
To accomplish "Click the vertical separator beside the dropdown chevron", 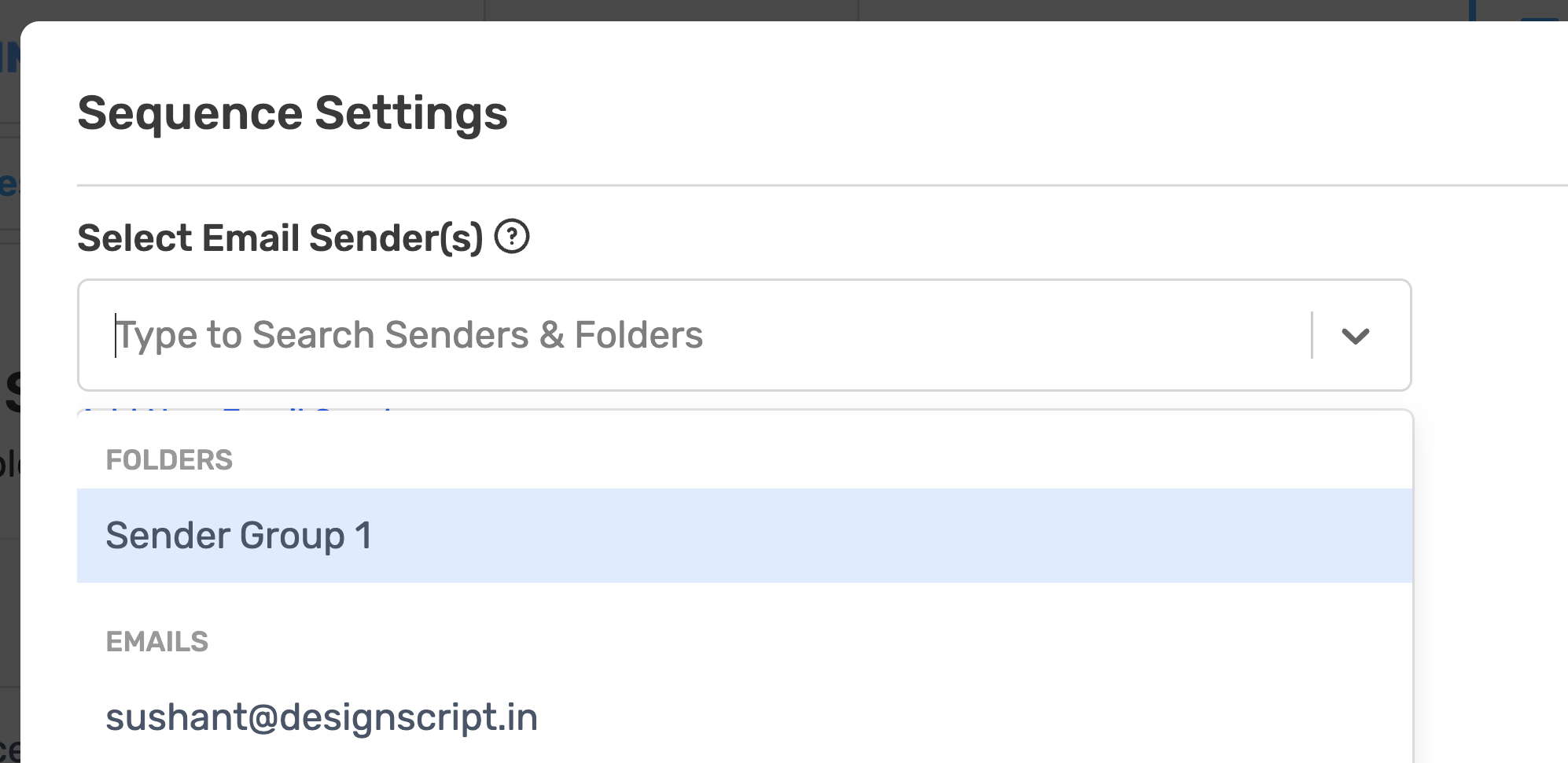I will 1312,335.
